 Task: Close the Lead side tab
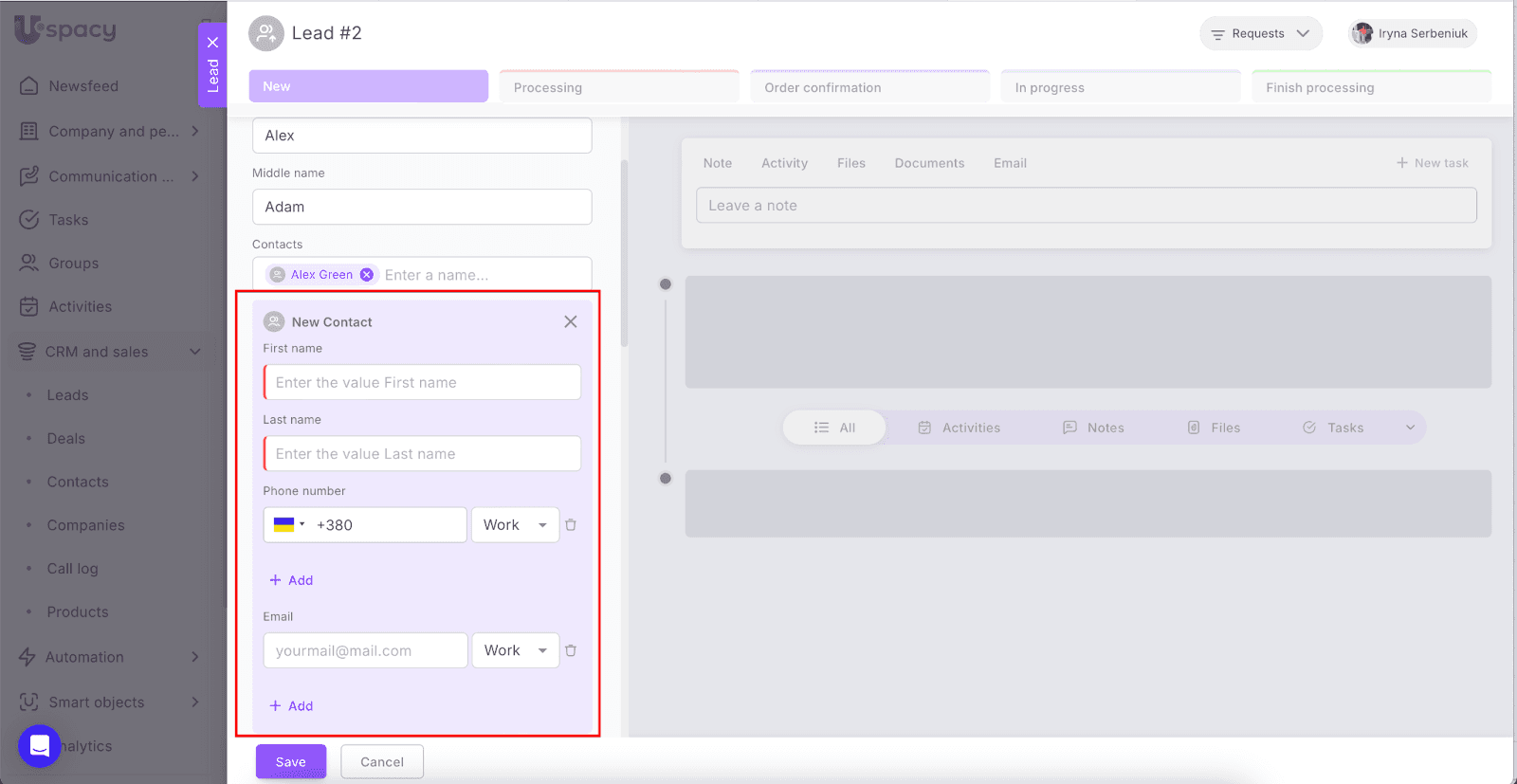(212, 43)
